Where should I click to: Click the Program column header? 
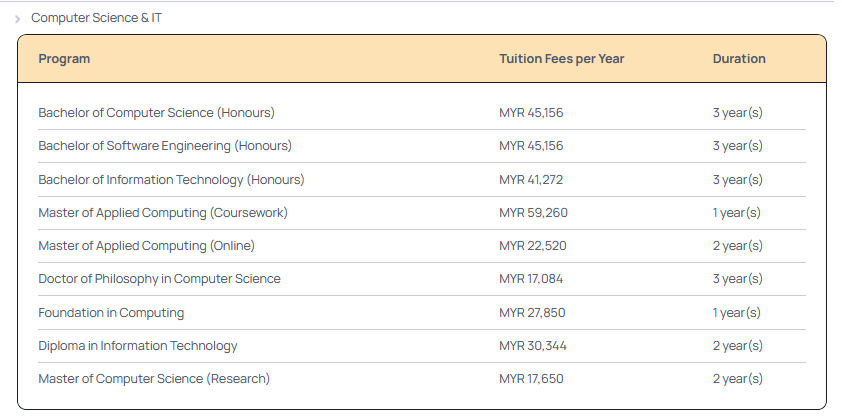tap(64, 59)
